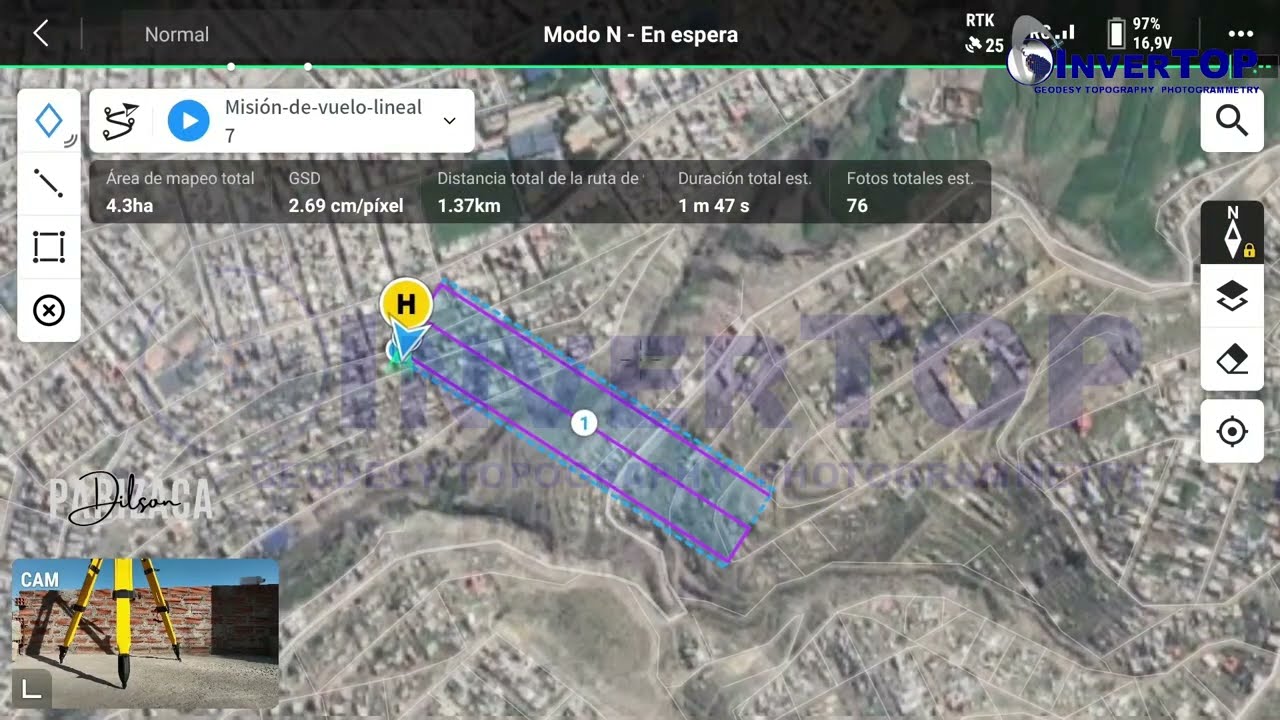The width and height of the screenshot is (1280, 720).
Task: Recenter map with the location target
Action: 1232,432
